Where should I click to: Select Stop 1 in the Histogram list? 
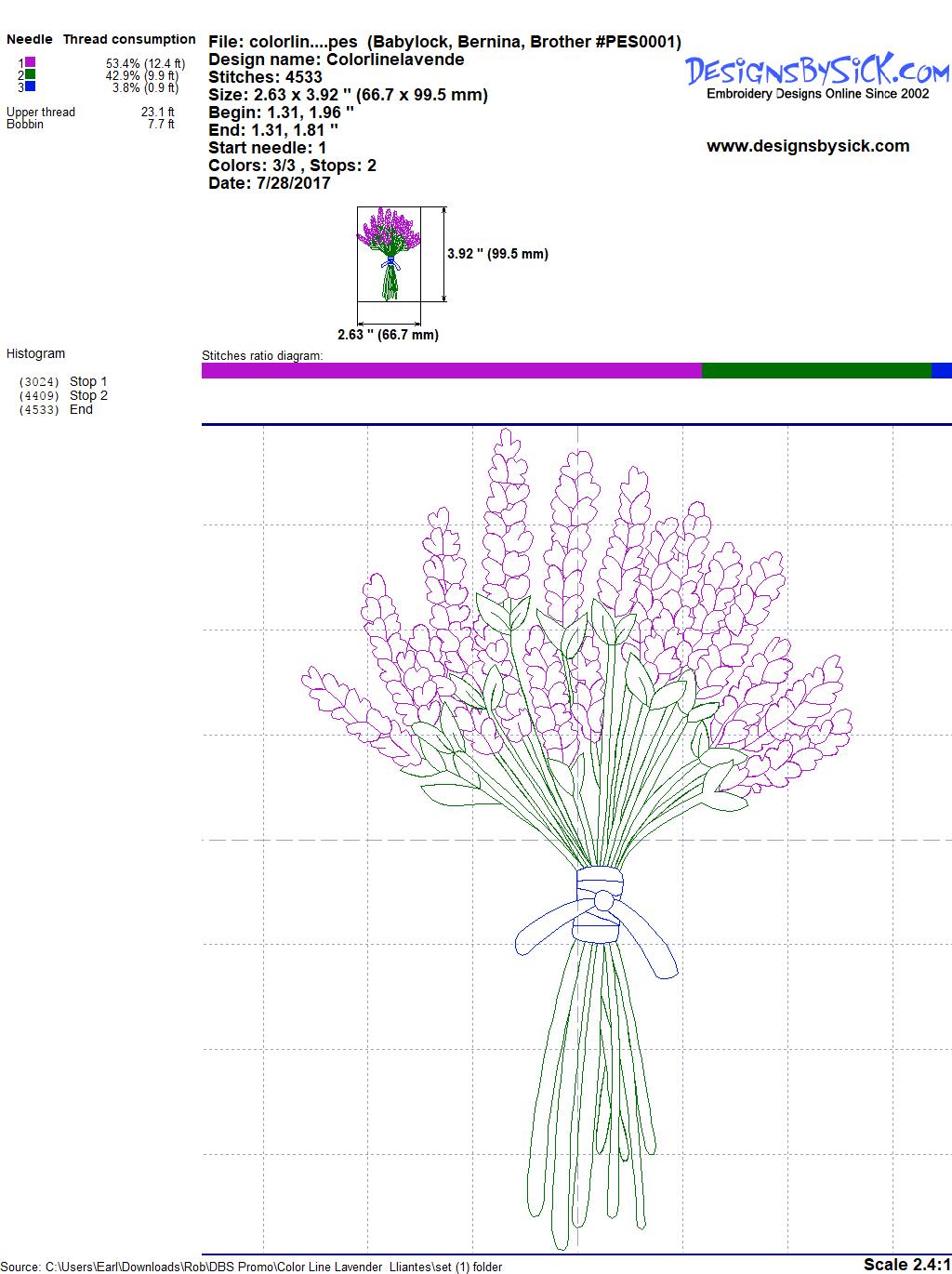(x=88, y=381)
